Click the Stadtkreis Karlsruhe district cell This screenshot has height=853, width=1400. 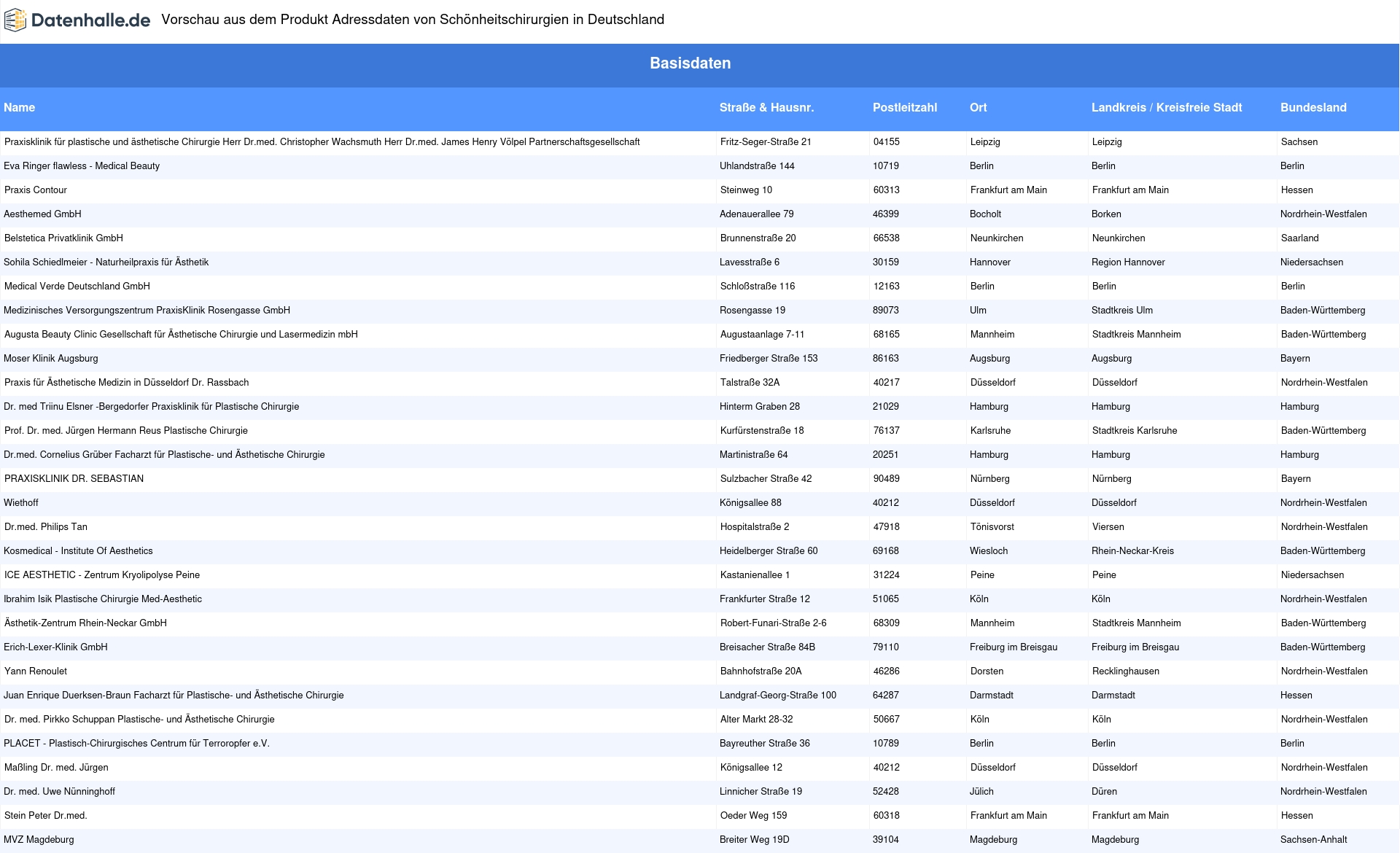tap(1135, 431)
